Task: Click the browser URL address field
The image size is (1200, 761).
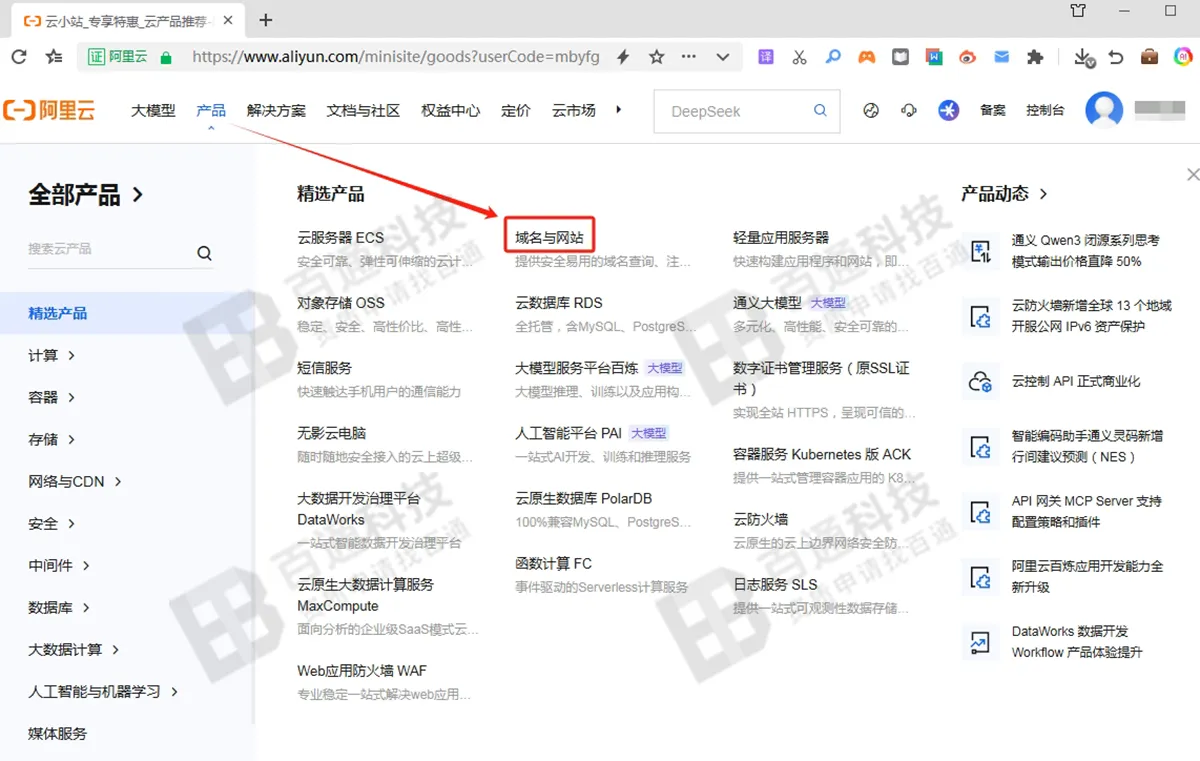Action: pos(395,57)
